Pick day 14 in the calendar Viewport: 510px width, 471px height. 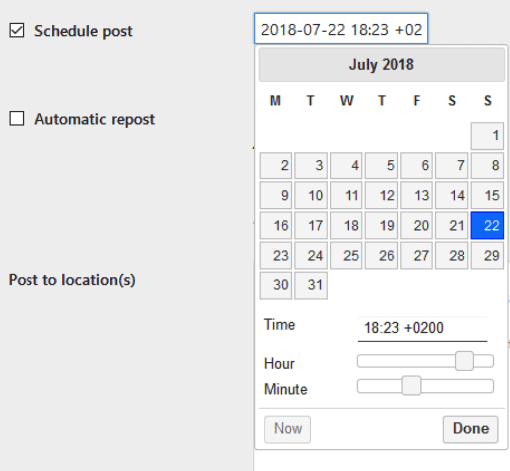click(x=452, y=195)
